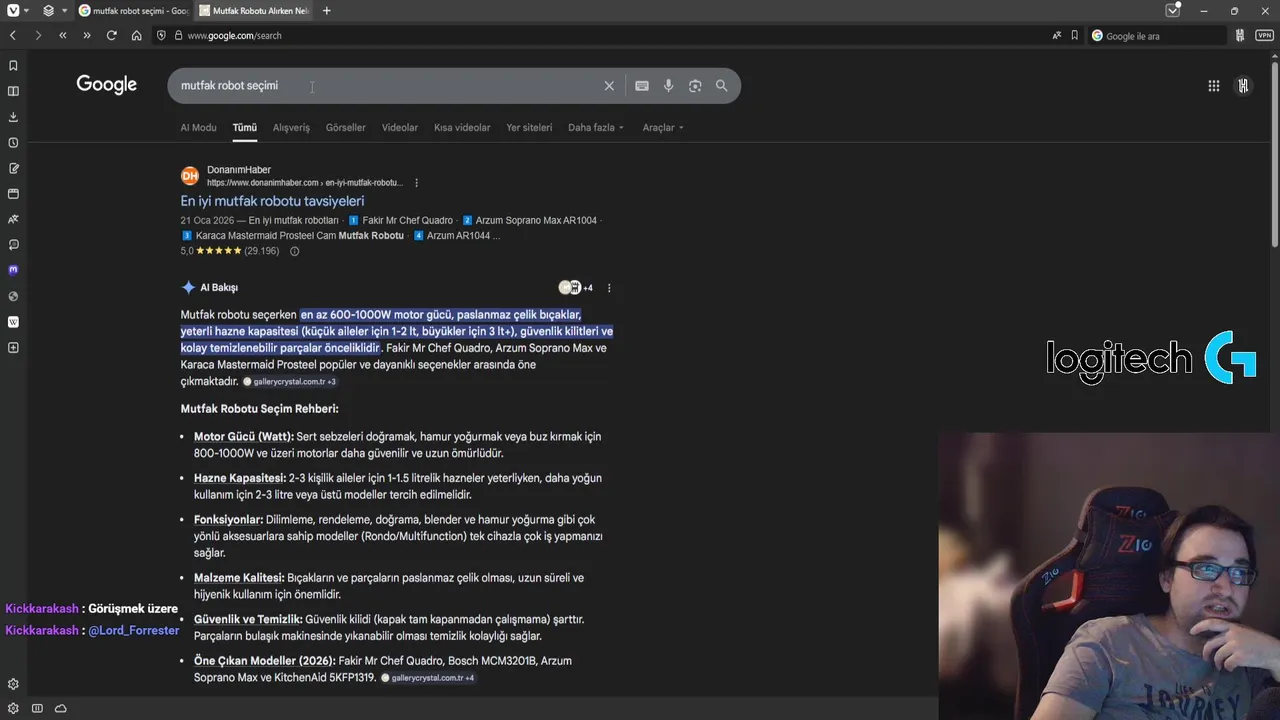Click the 'Hazne Kapasitesi:' term
1280x720 pixels.
tap(240, 478)
